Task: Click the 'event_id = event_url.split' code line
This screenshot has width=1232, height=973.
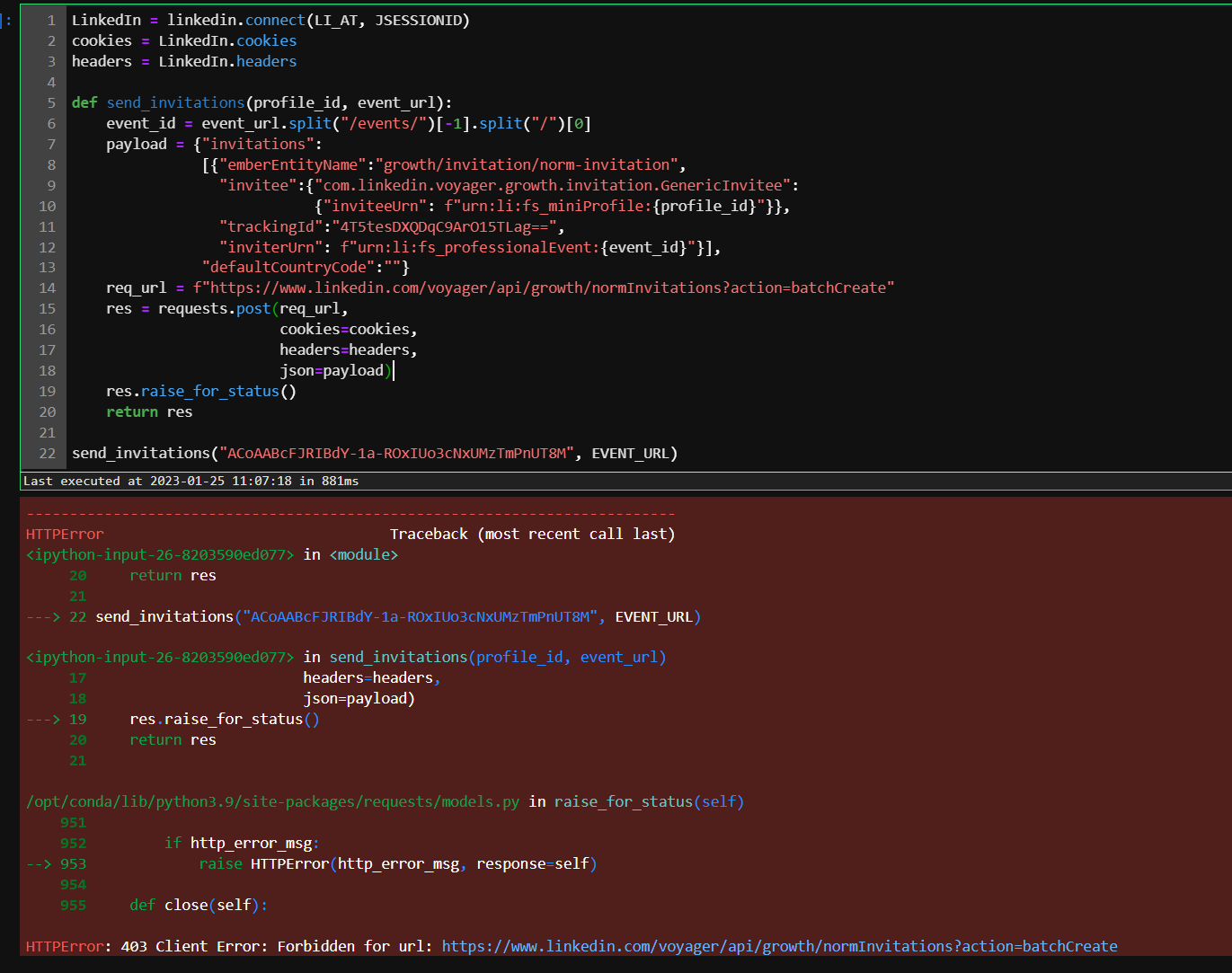Action: [x=349, y=123]
